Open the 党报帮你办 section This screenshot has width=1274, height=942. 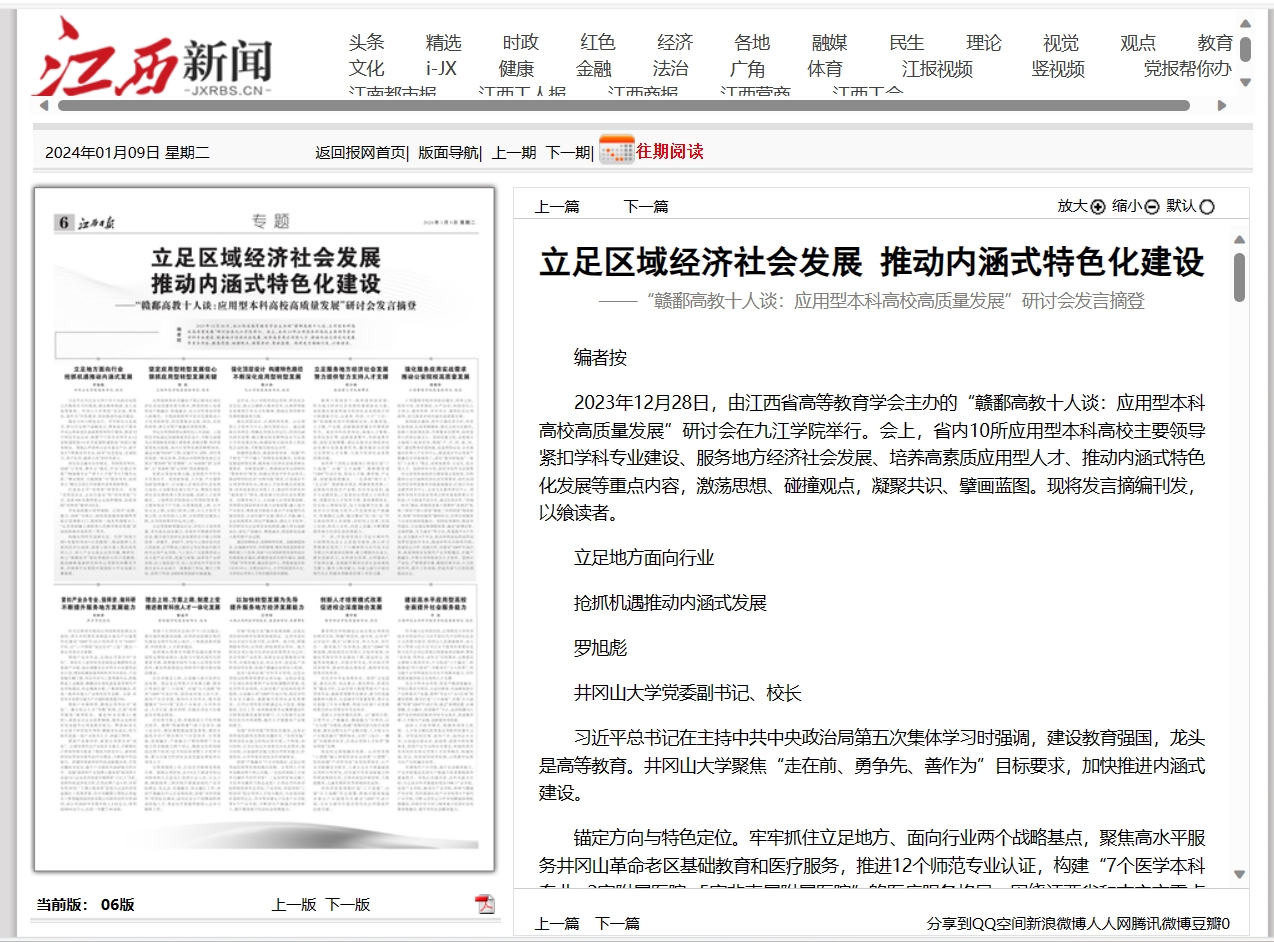tap(1188, 69)
